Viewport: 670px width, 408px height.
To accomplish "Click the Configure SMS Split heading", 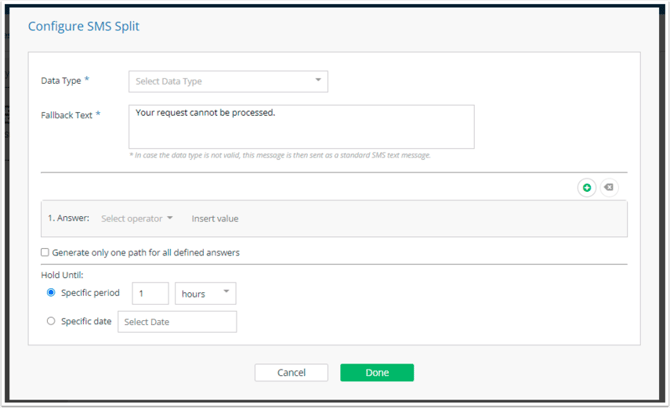I will pos(84,26).
